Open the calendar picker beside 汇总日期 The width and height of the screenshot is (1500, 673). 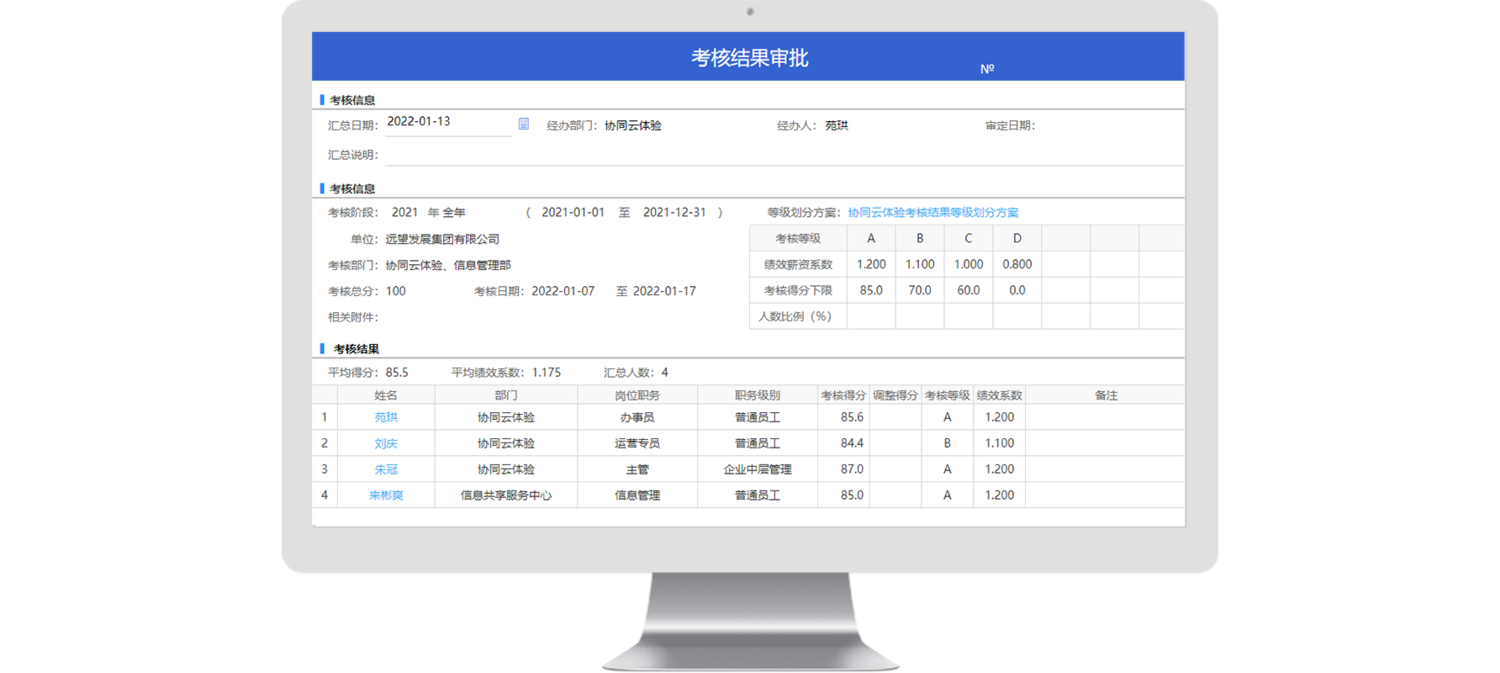click(523, 124)
